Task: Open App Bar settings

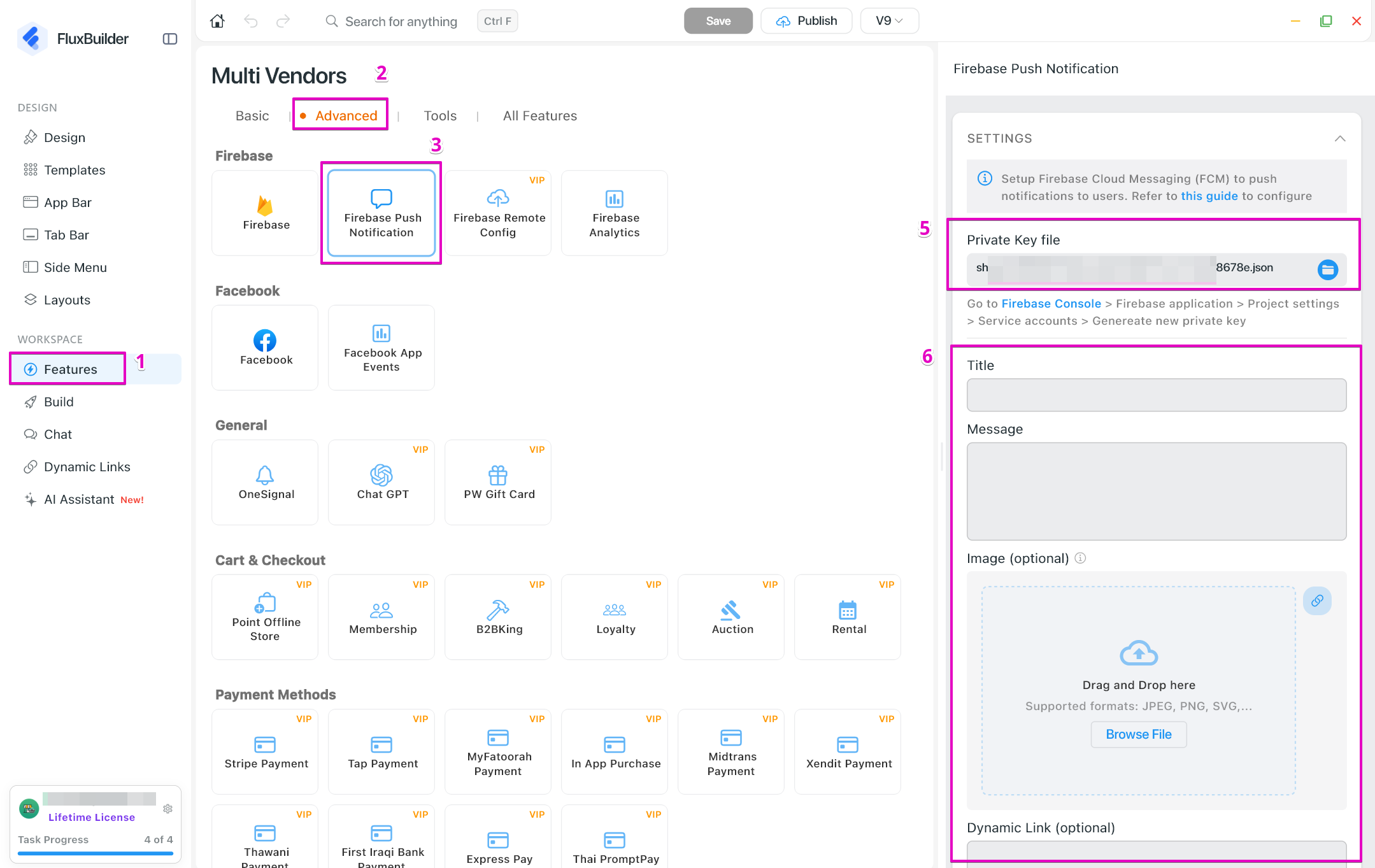Action: pyautogui.click(x=96, y=203)
